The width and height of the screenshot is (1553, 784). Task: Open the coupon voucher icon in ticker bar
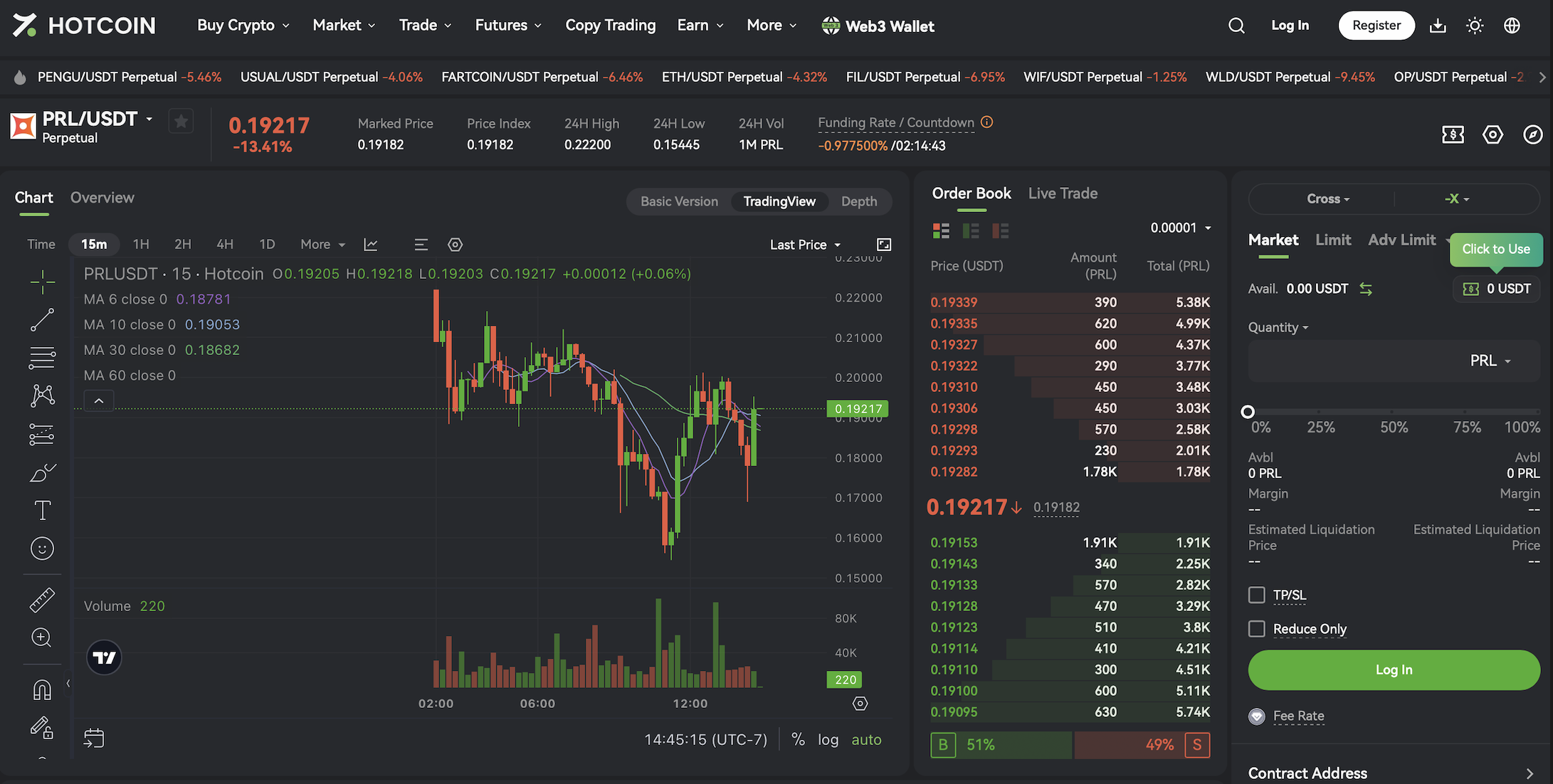(x=1453, y=134)
